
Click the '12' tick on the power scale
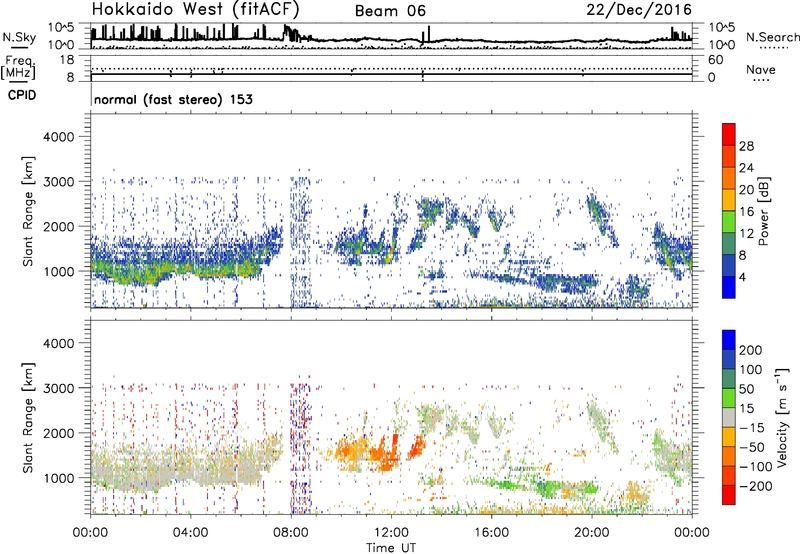coord(746,234)
